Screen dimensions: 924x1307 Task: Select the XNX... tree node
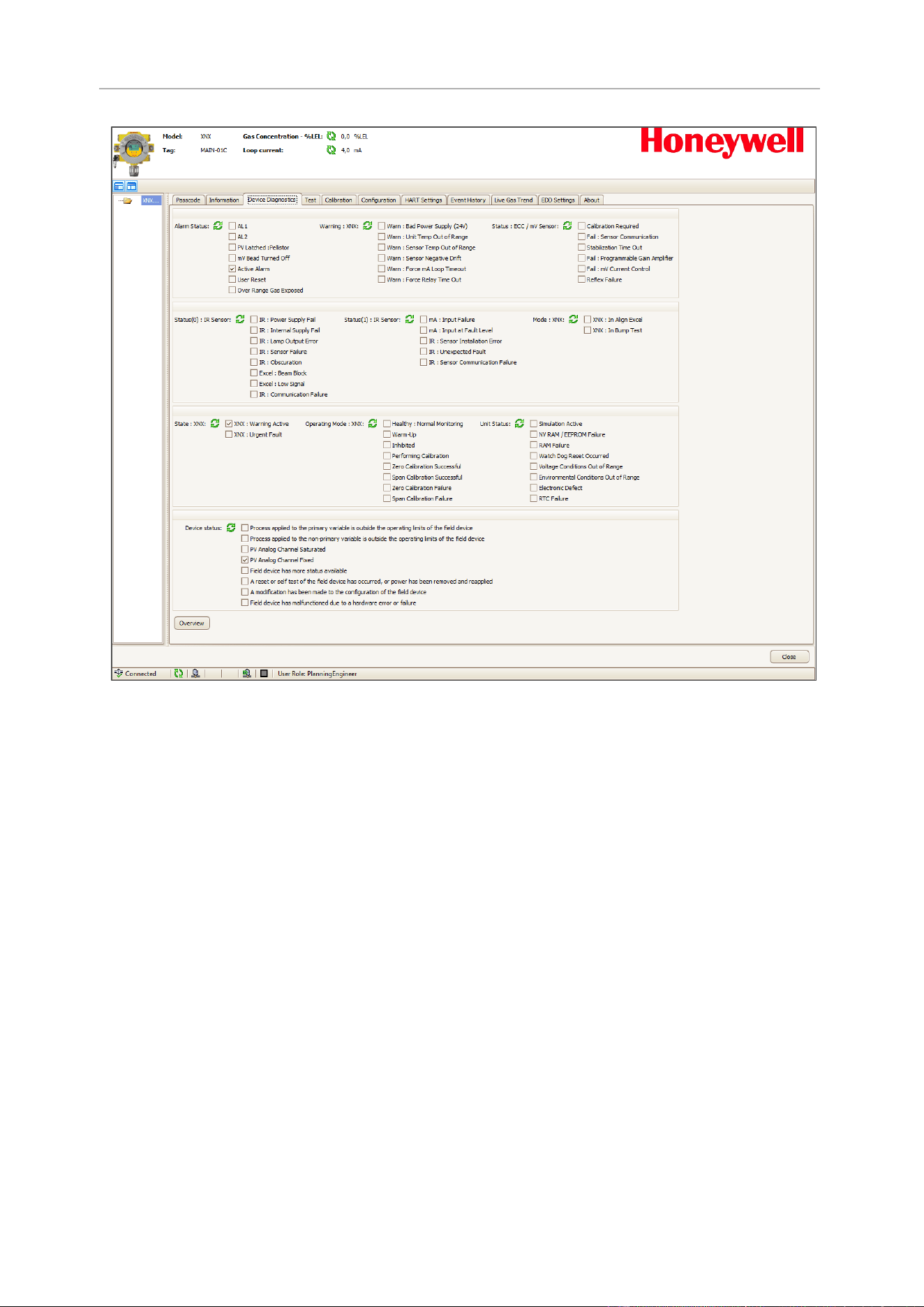click(x=151, y=200)
